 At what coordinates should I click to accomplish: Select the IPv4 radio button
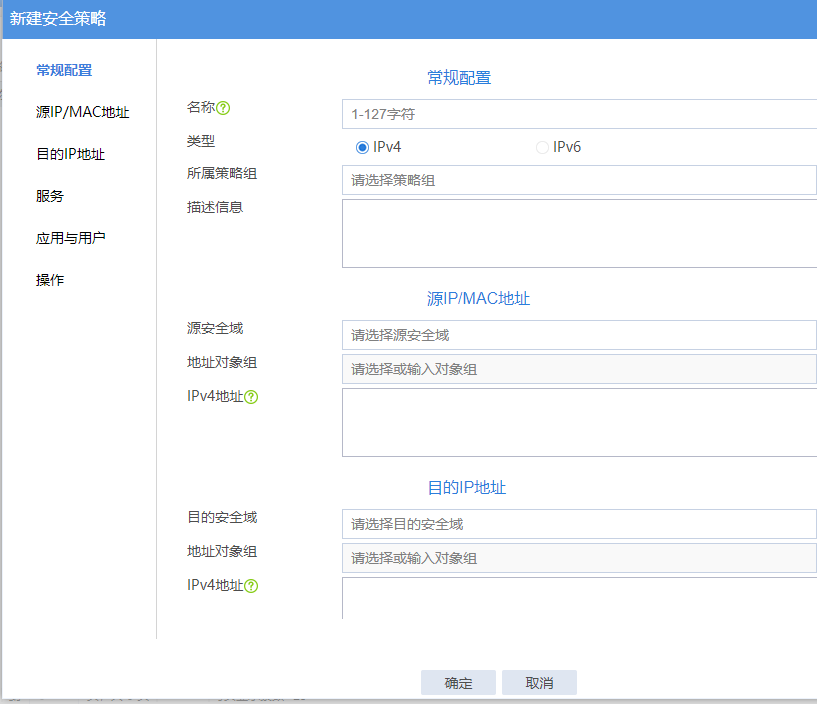[x=363, y=147]
